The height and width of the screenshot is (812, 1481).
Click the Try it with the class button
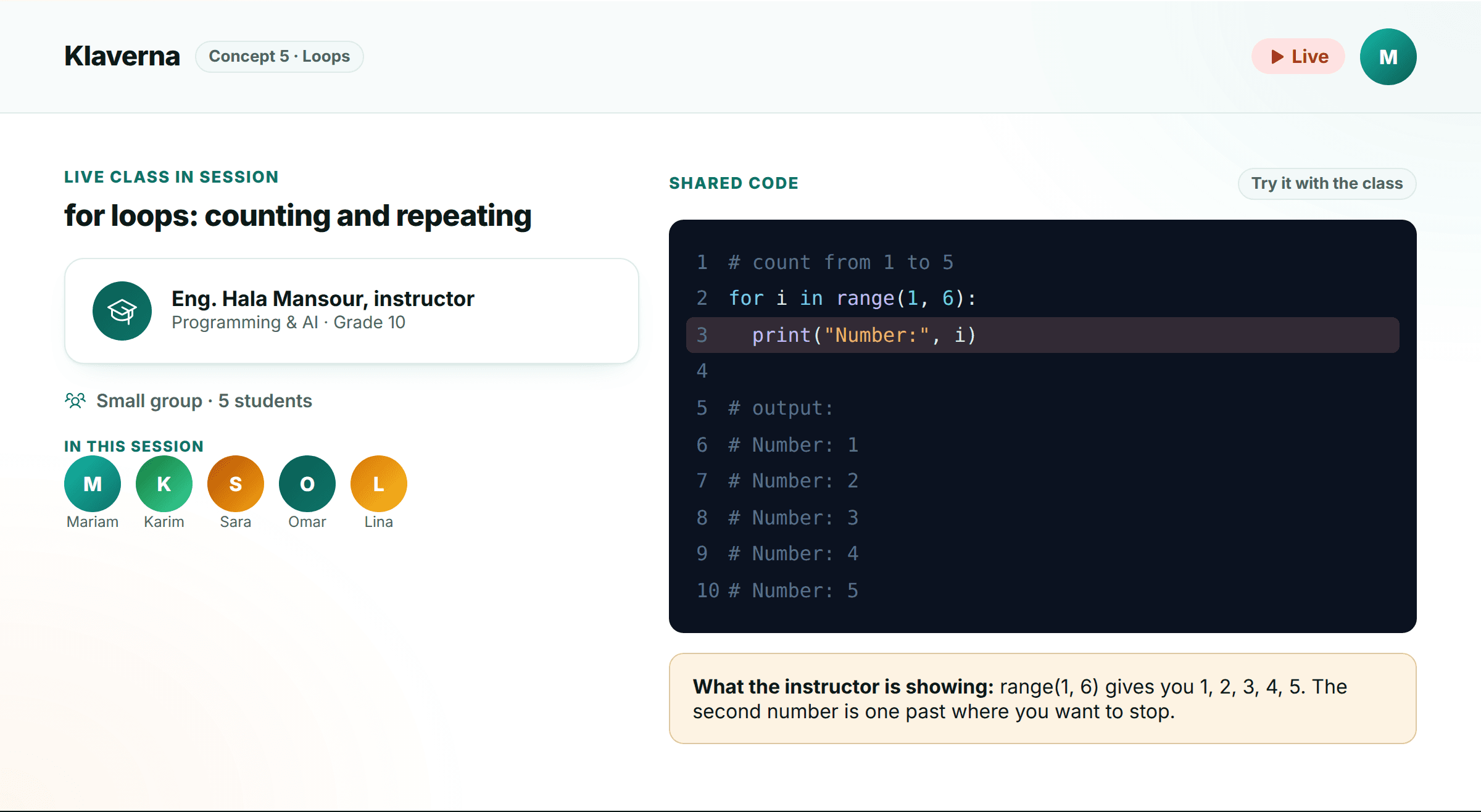[1327, 184]
